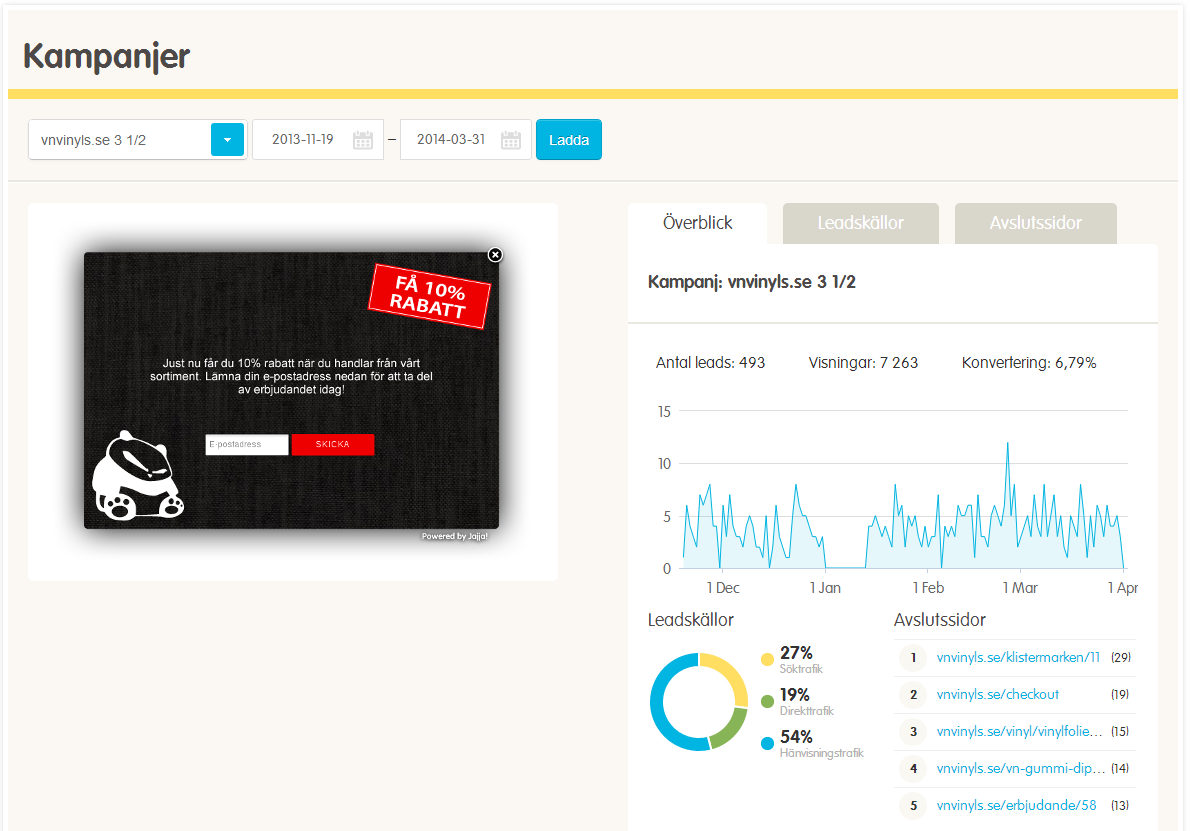Screen dimensions: 1190x831
Task: Switch to the Avslutssidor tab
Action: tap(1035, 223)
